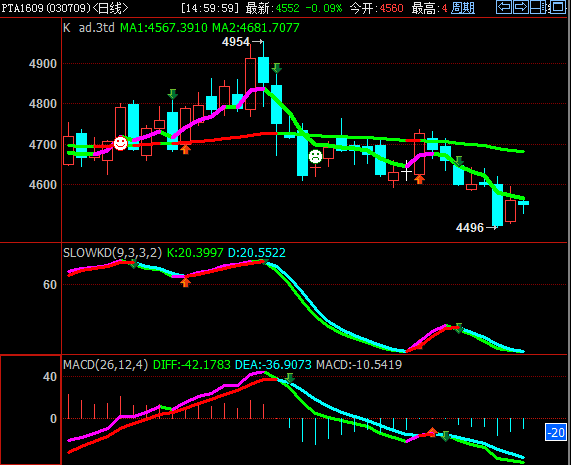Click the PTA1609 (030709) contract title
This screenshot has width=571, height=465.
click(46, 8)
